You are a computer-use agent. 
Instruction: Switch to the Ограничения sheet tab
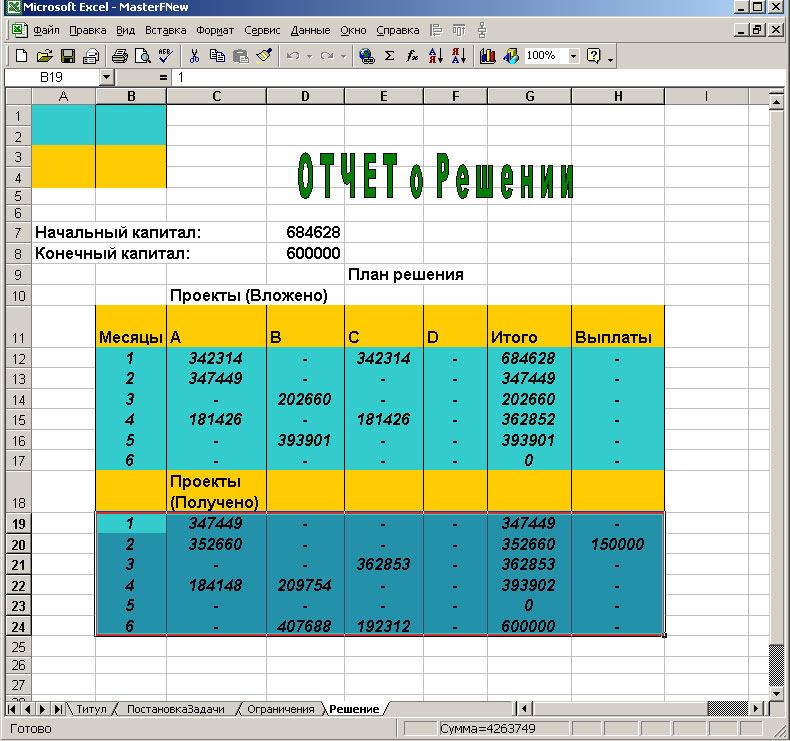[281, 709]
